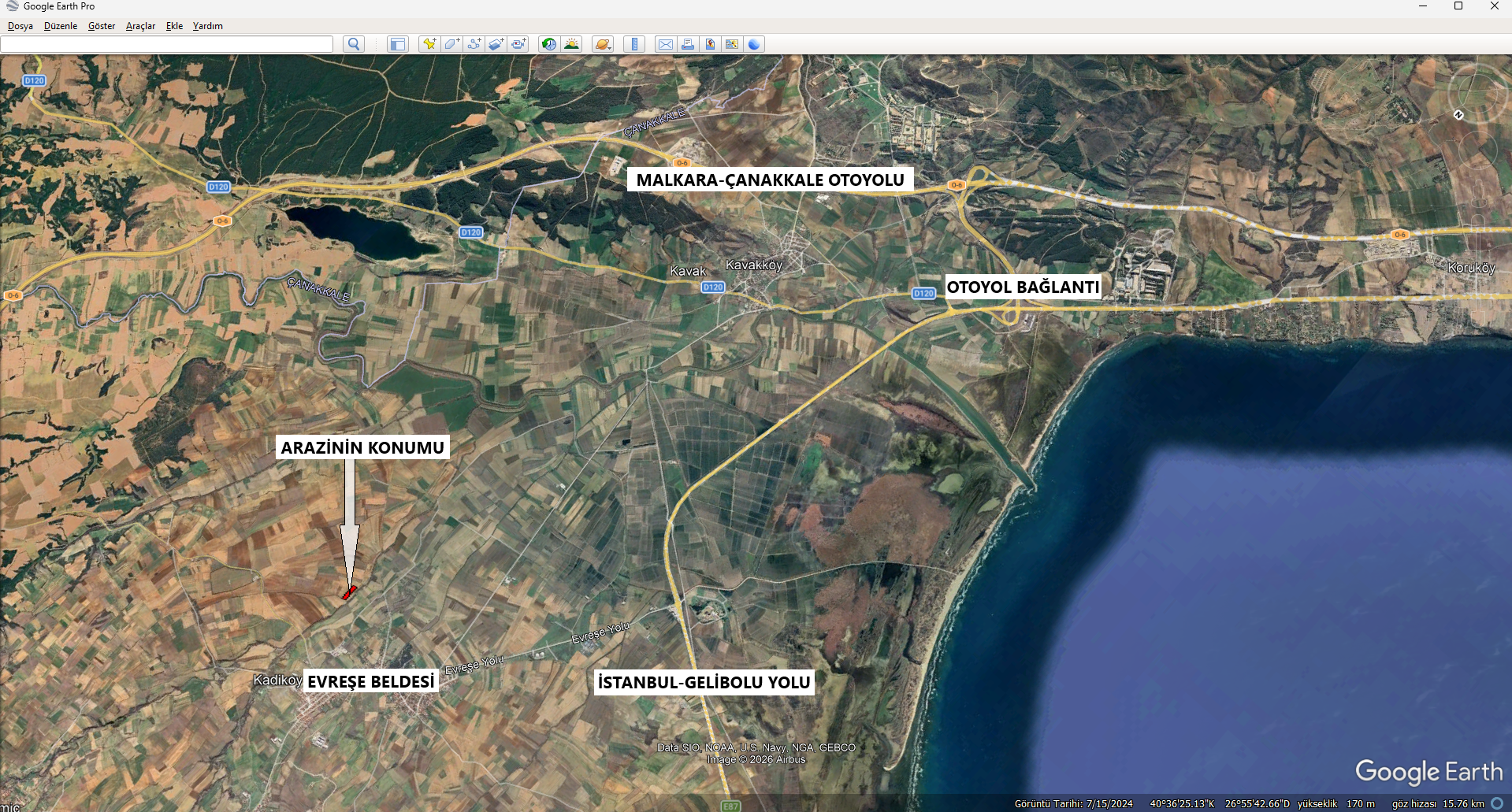Click the D120 shield below Kavak label

pos(713,287)
